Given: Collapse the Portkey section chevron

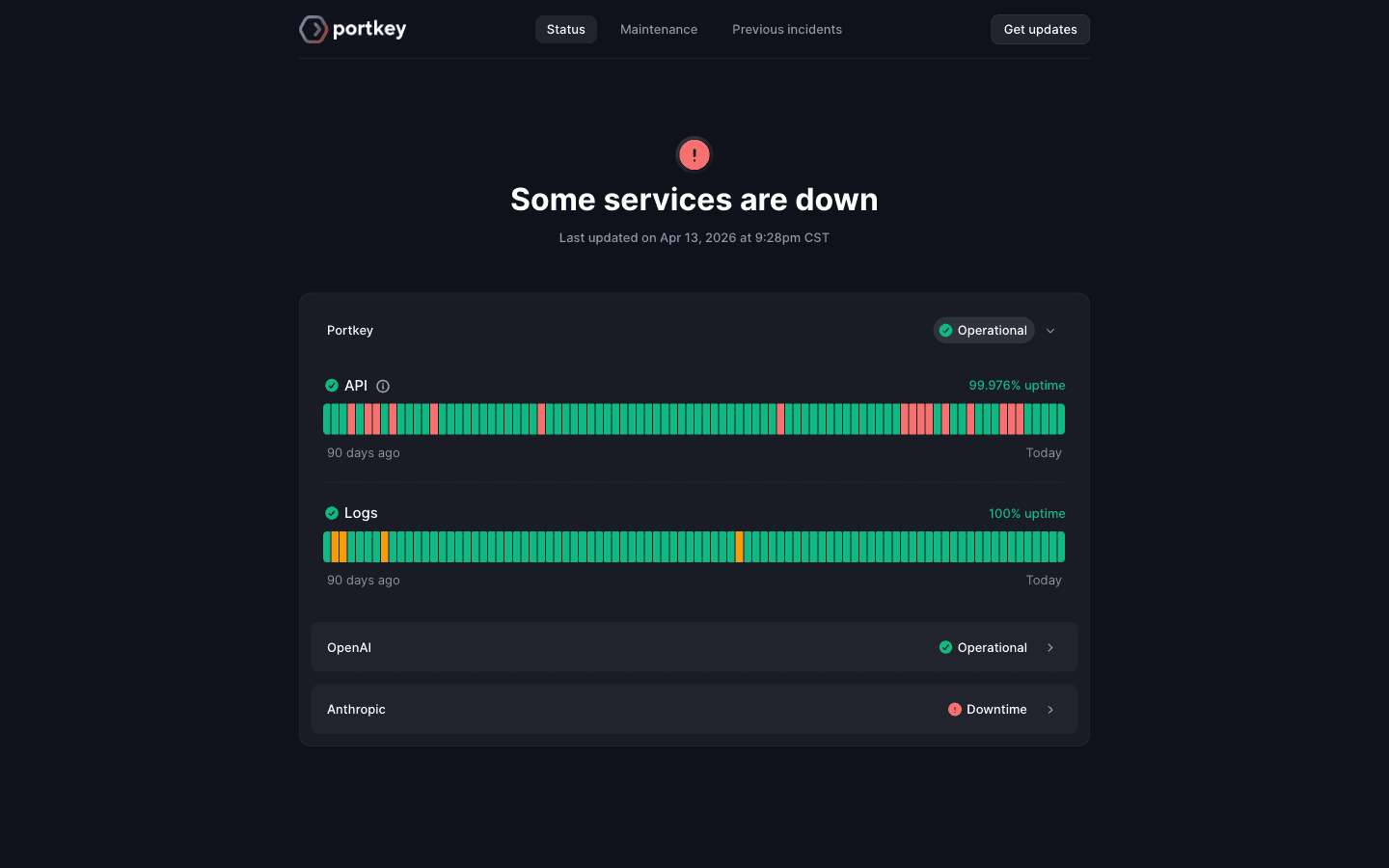Looking at the screenshot, I should 1050,331.
